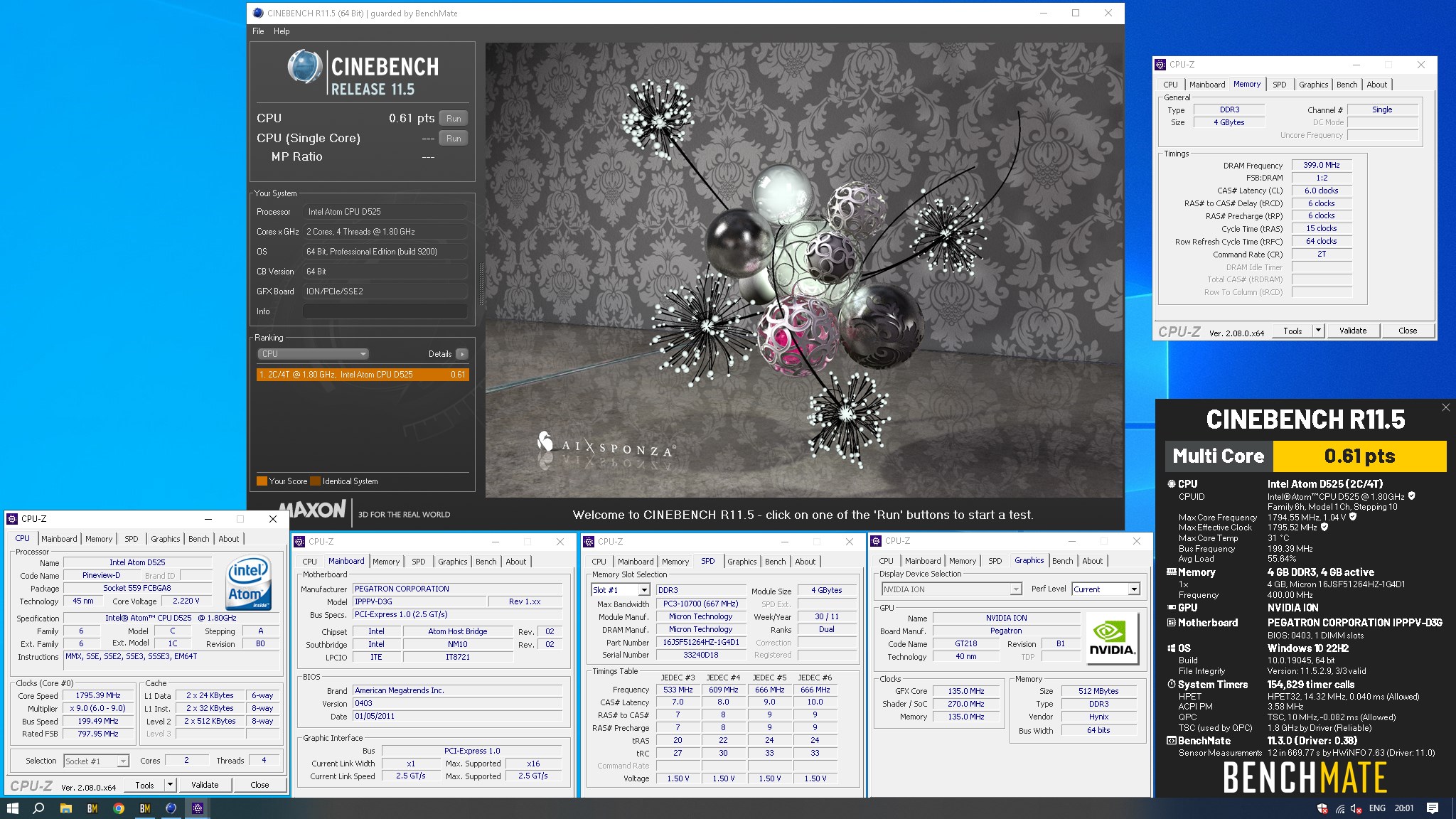This screenshot has height=819, width=1456.
Task: Open the About tab in CPU-Z Graphics window
Action: (1093, 561)
